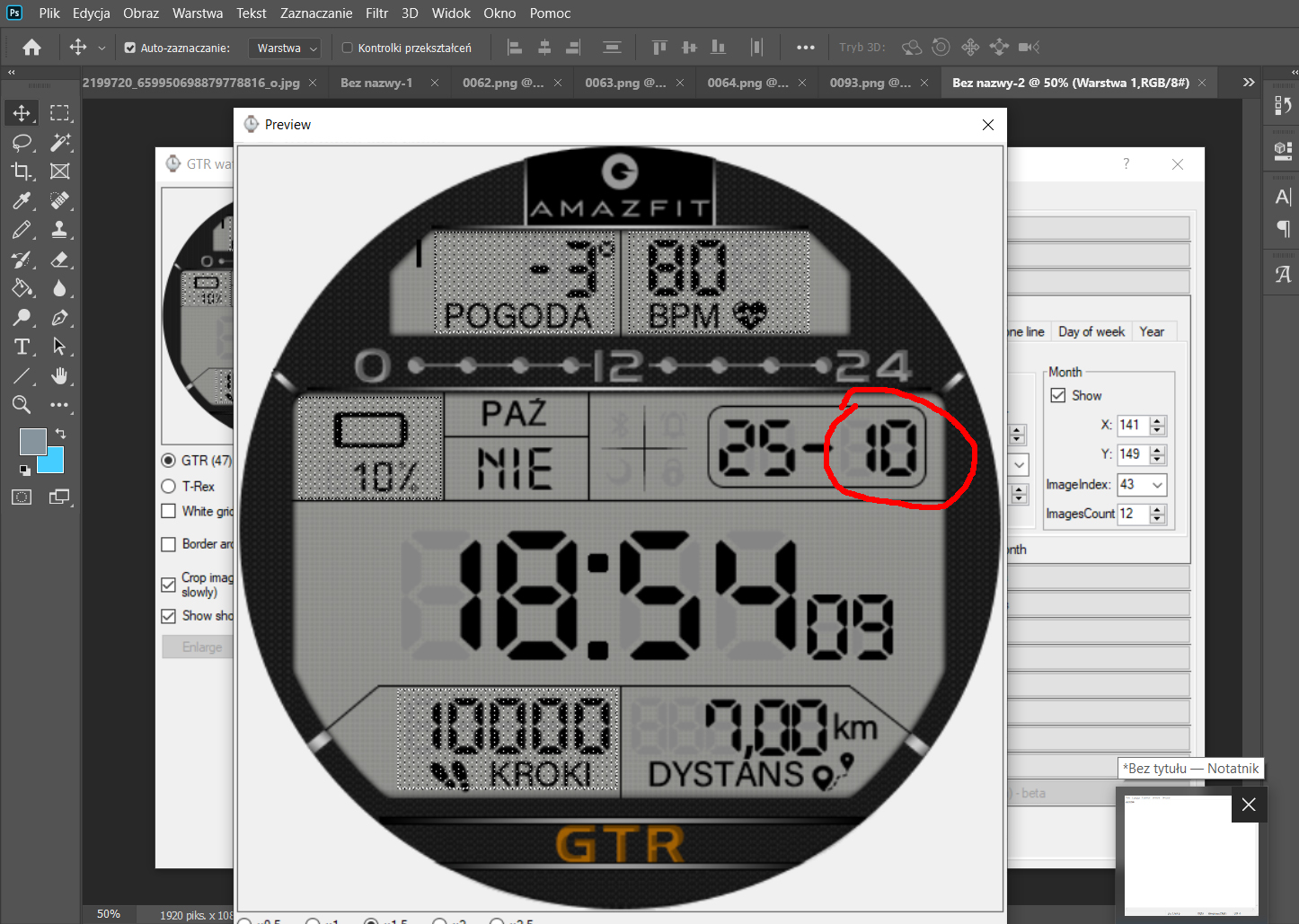Screen dimensions: 1299x924
Task: Select the Dodge tool
Action: point(22,318)
